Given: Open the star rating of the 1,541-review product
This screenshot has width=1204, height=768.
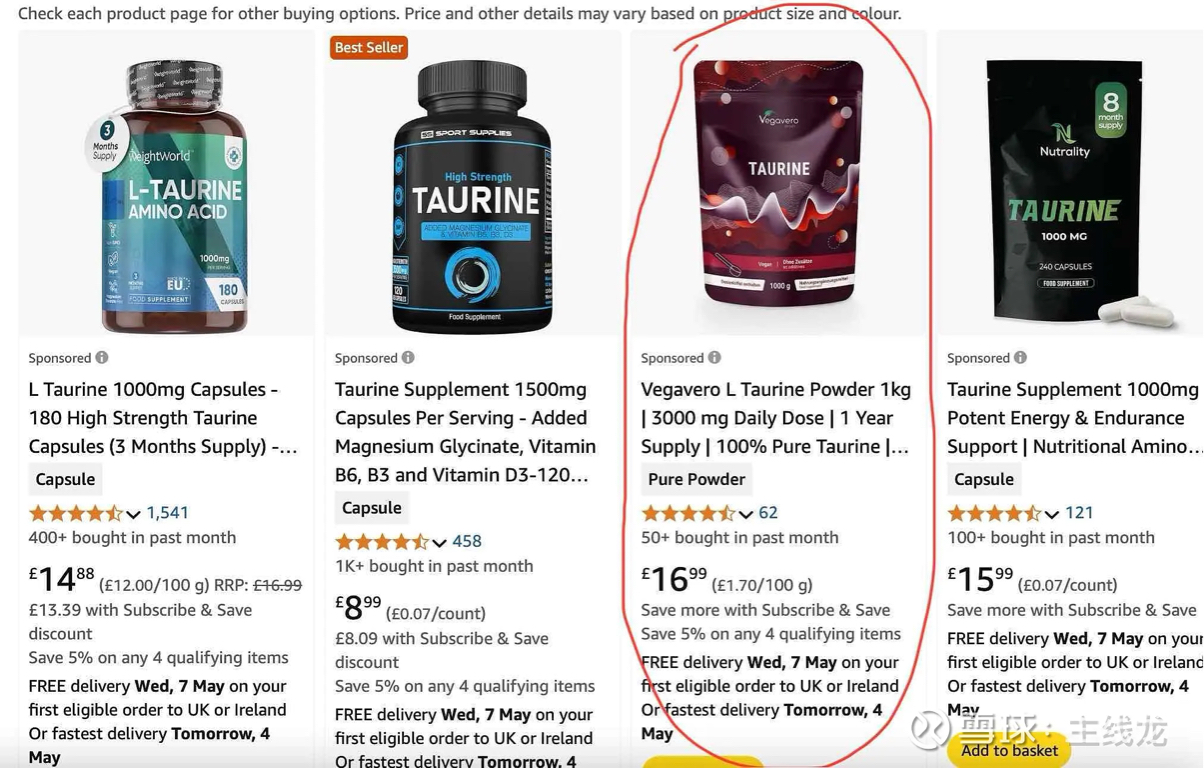Looking at the screenshot, I should tap(76, 513).
